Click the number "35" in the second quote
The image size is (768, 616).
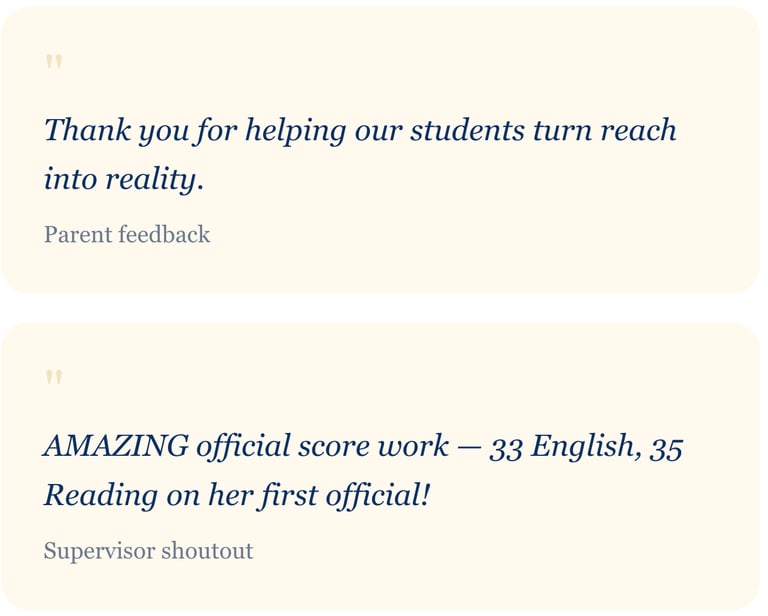tap(666, 447)
